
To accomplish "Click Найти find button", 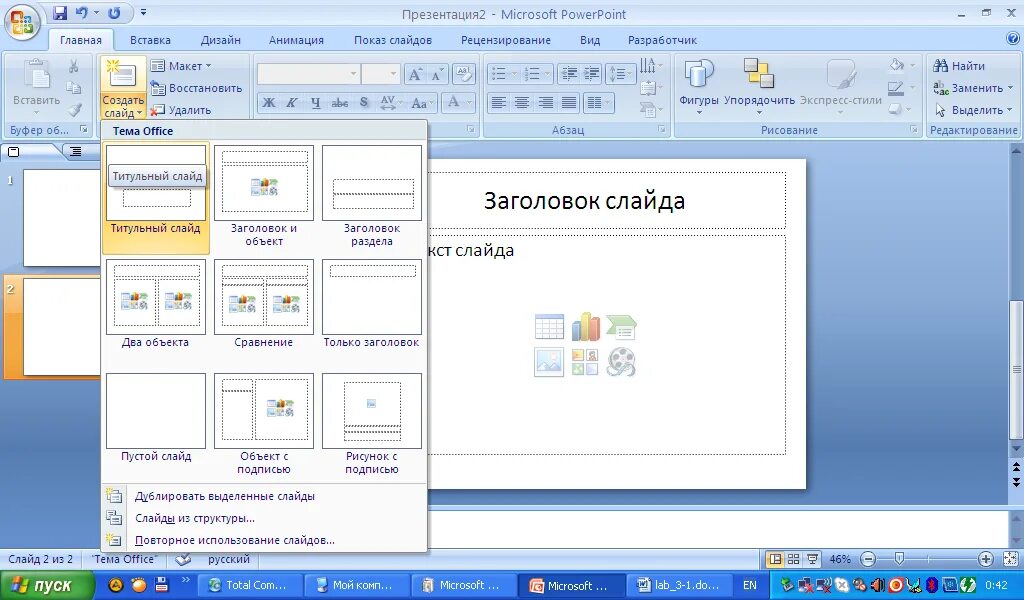I will coord(959,66).
